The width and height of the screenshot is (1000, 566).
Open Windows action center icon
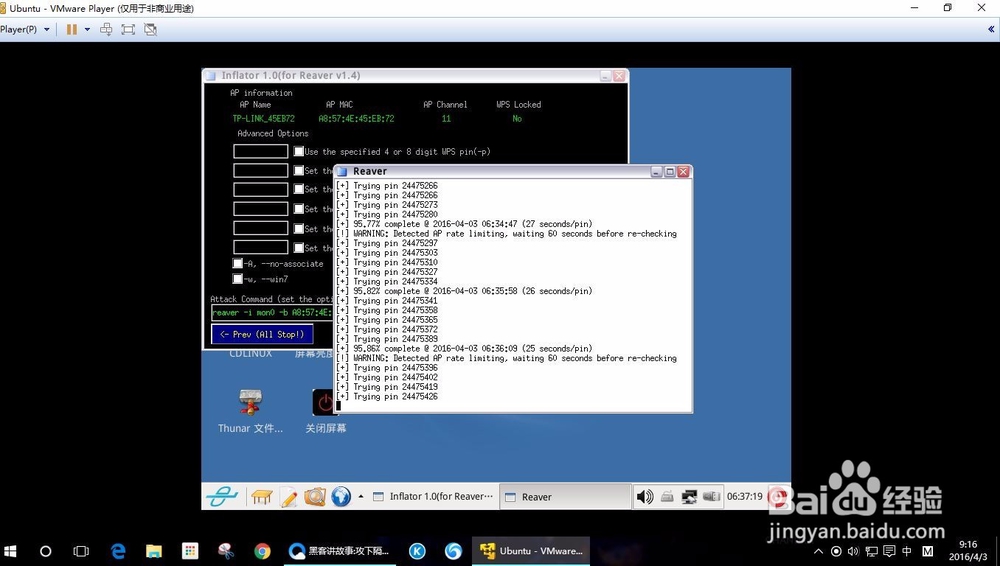(x=889, y=551)
